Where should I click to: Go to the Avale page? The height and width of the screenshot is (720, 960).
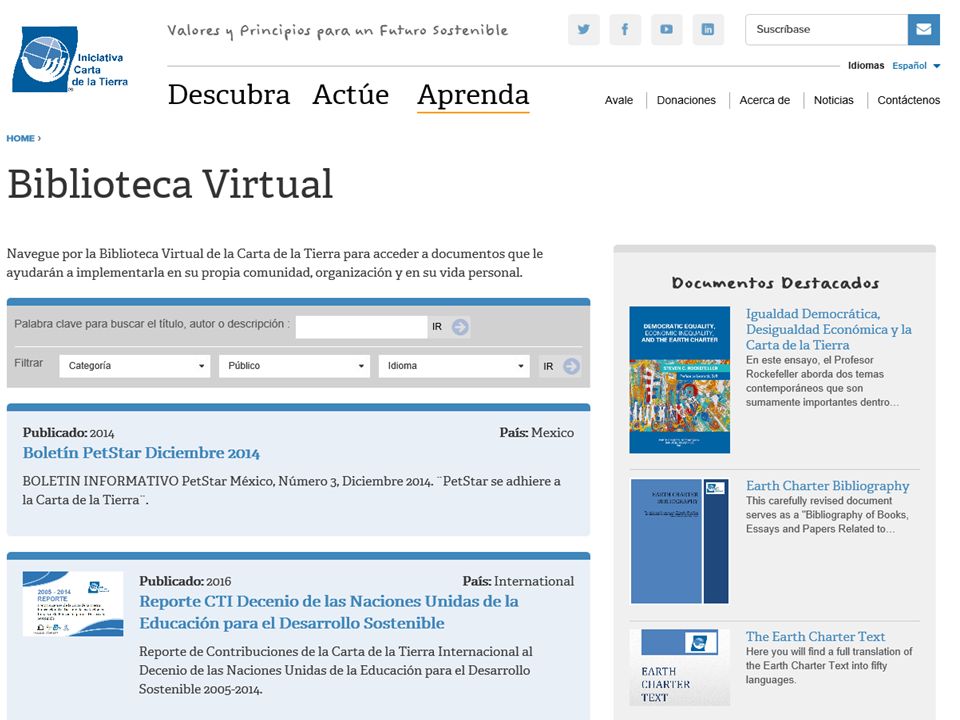point(619,100)
